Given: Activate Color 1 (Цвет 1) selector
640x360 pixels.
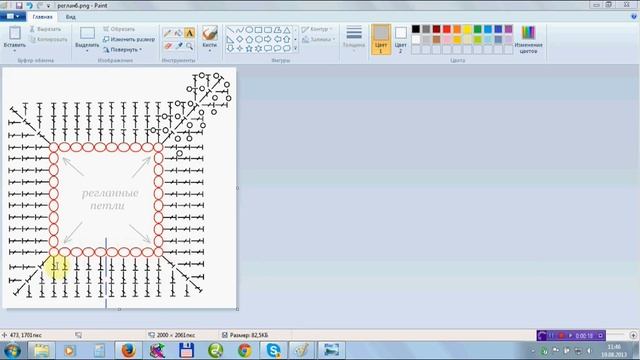Looking at the screenshot, I should click(380, 40).
